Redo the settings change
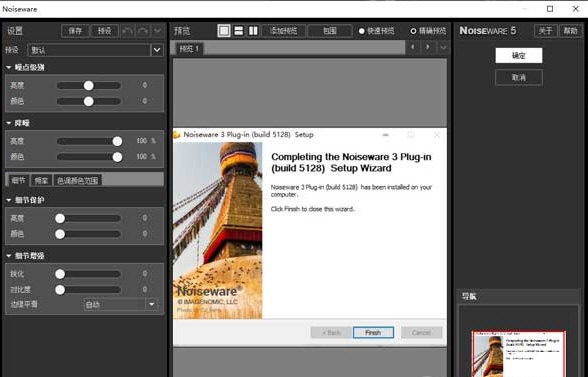 click(142, 30)
